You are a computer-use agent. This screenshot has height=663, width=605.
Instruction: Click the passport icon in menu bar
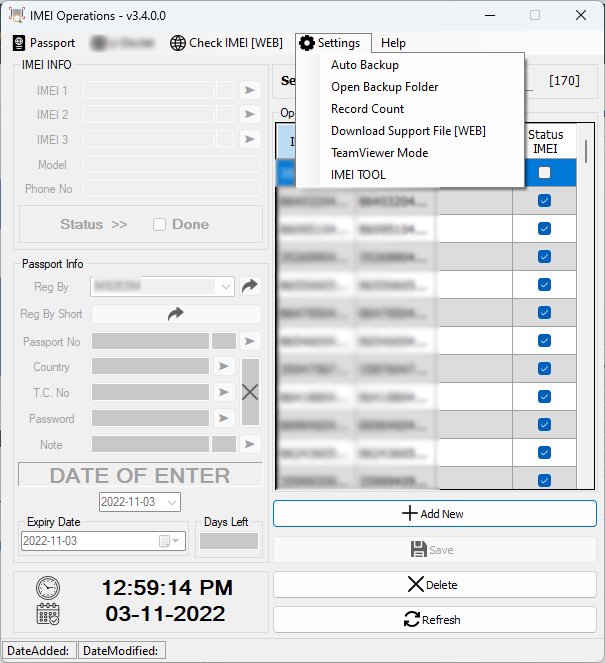click(19, 43)
